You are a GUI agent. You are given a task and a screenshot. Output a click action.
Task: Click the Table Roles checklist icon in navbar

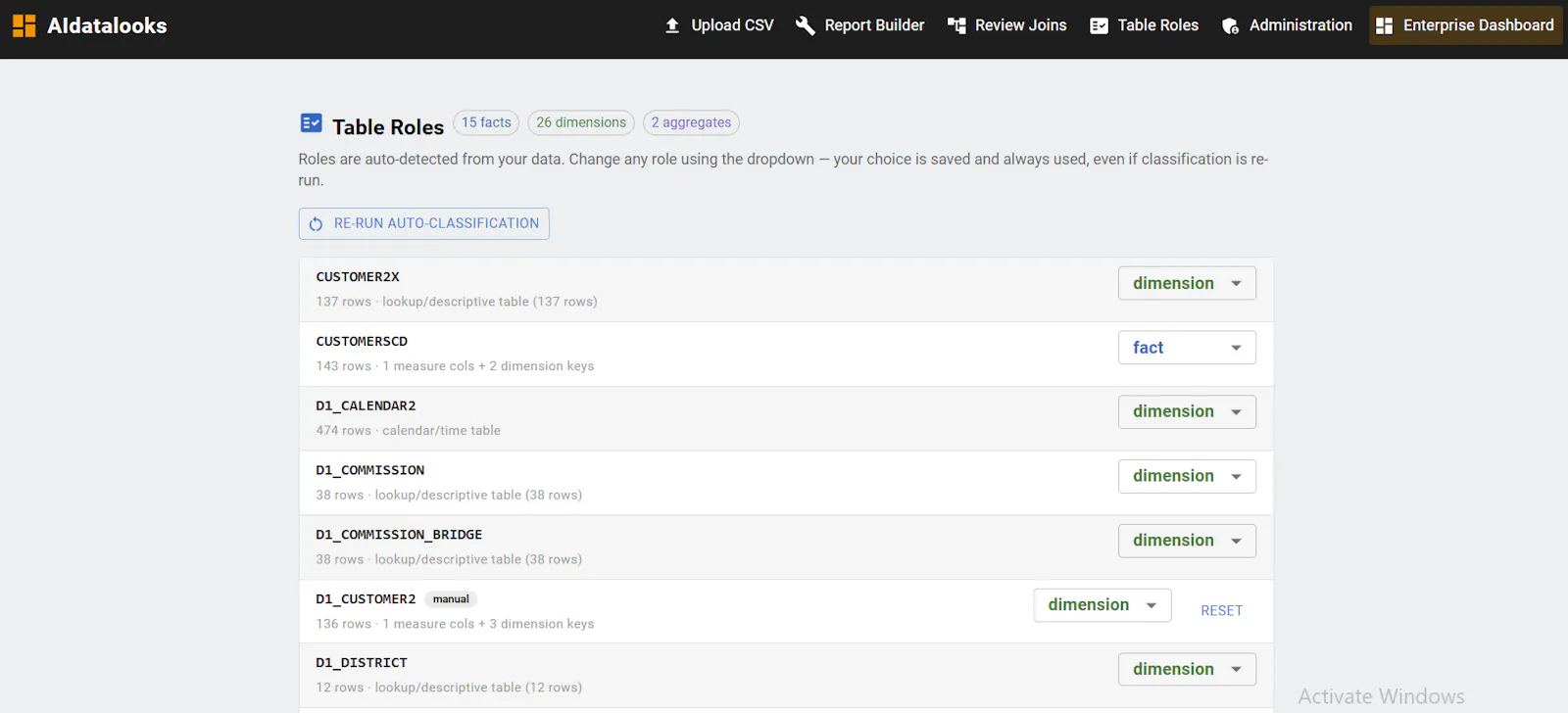pos(1100,25)
